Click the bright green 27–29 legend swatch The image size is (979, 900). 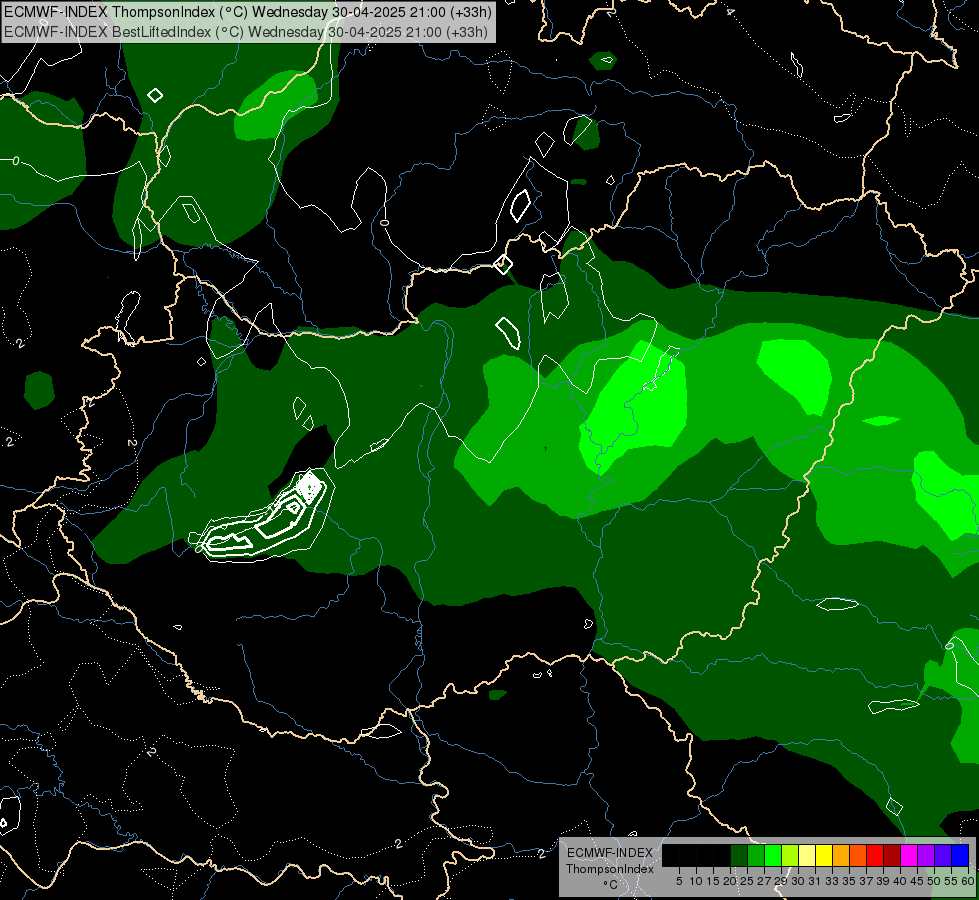pos(773,855)
